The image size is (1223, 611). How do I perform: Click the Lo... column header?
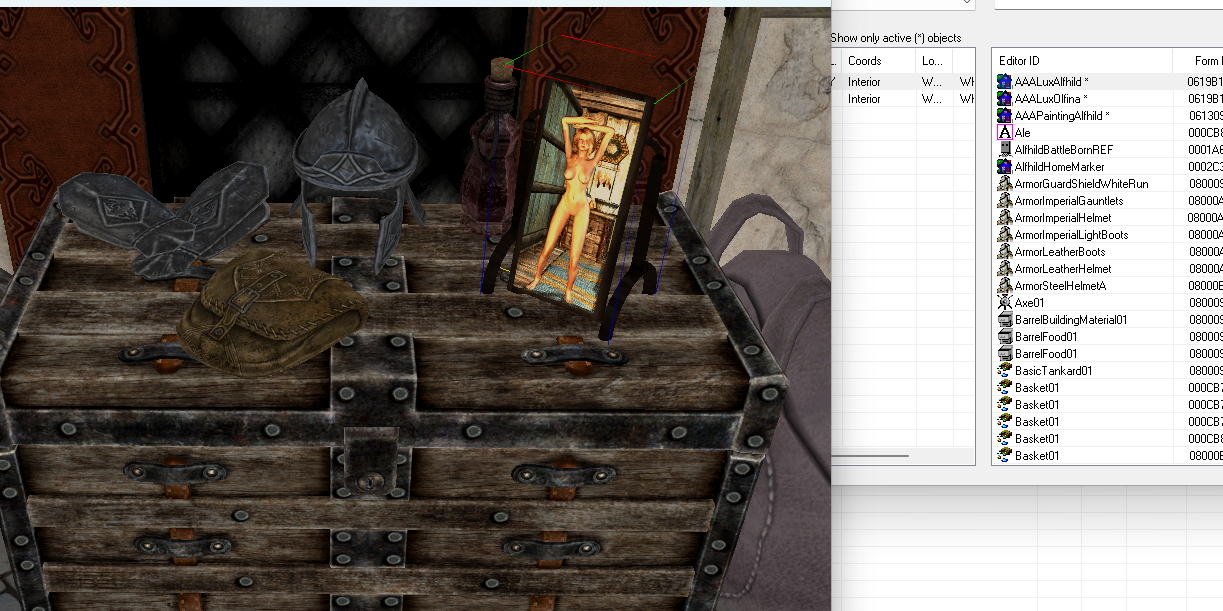[934, 61]
